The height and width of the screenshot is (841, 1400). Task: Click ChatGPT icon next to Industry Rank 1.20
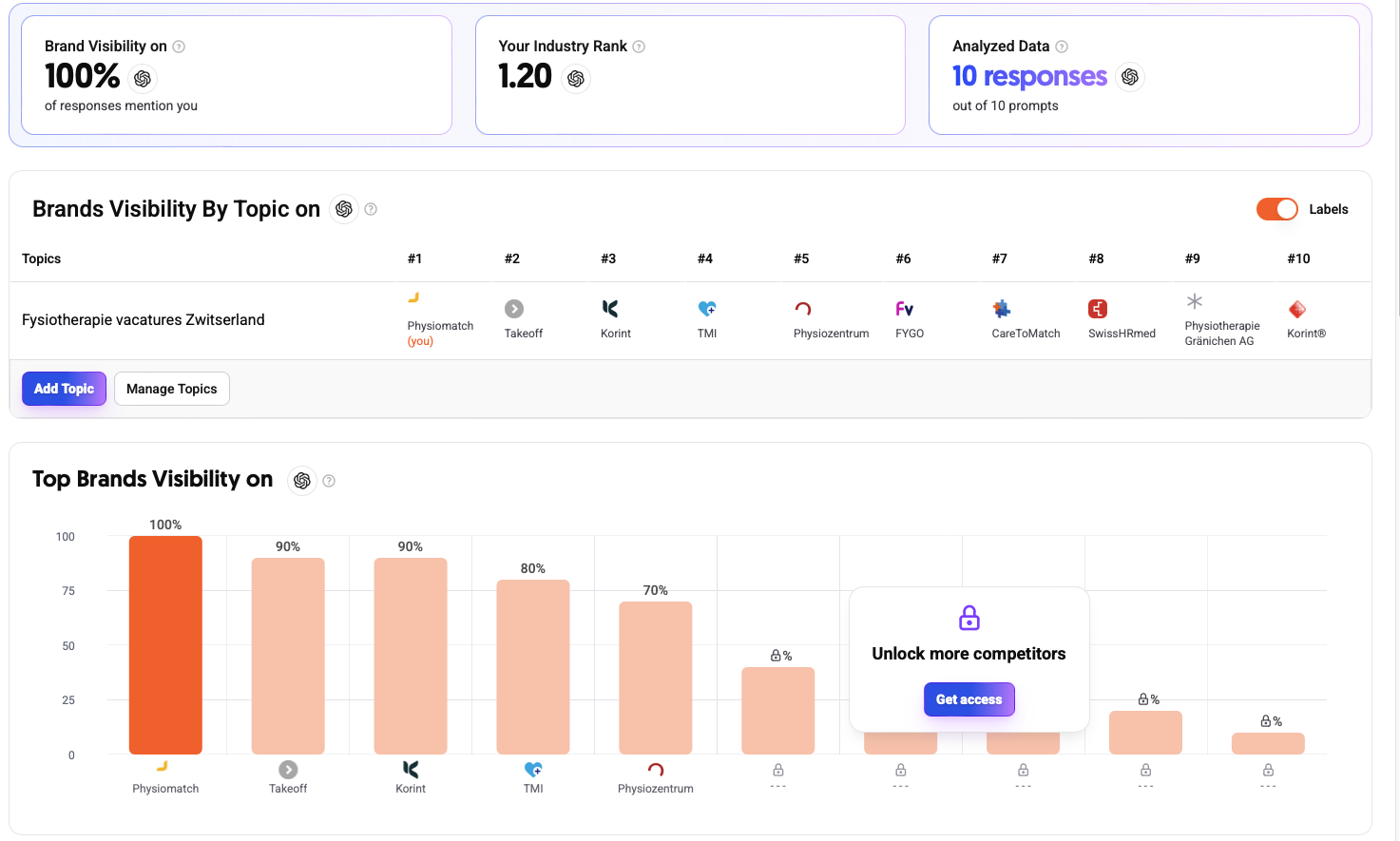tap(576, 78)
